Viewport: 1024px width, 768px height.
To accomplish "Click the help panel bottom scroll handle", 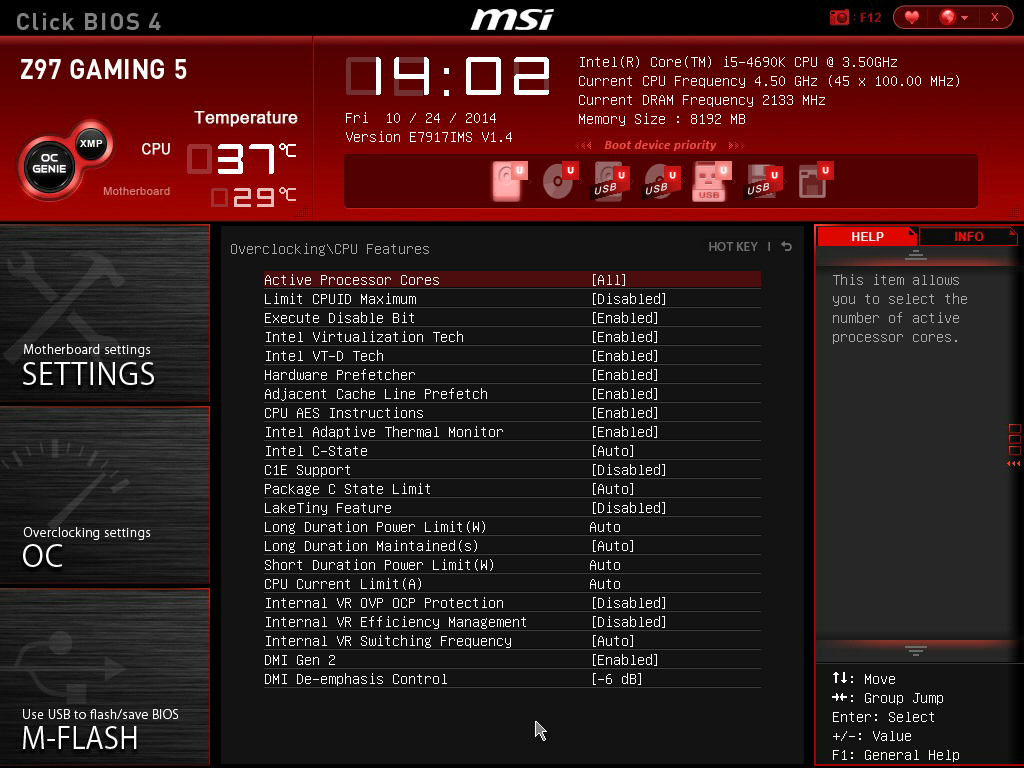I will click(x=916, y=650).
